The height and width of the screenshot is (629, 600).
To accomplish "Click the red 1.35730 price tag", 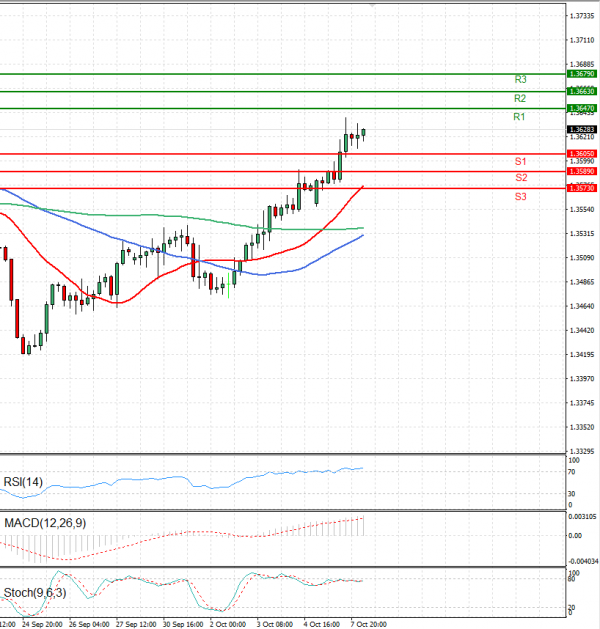I will click(x=582, y=188).
